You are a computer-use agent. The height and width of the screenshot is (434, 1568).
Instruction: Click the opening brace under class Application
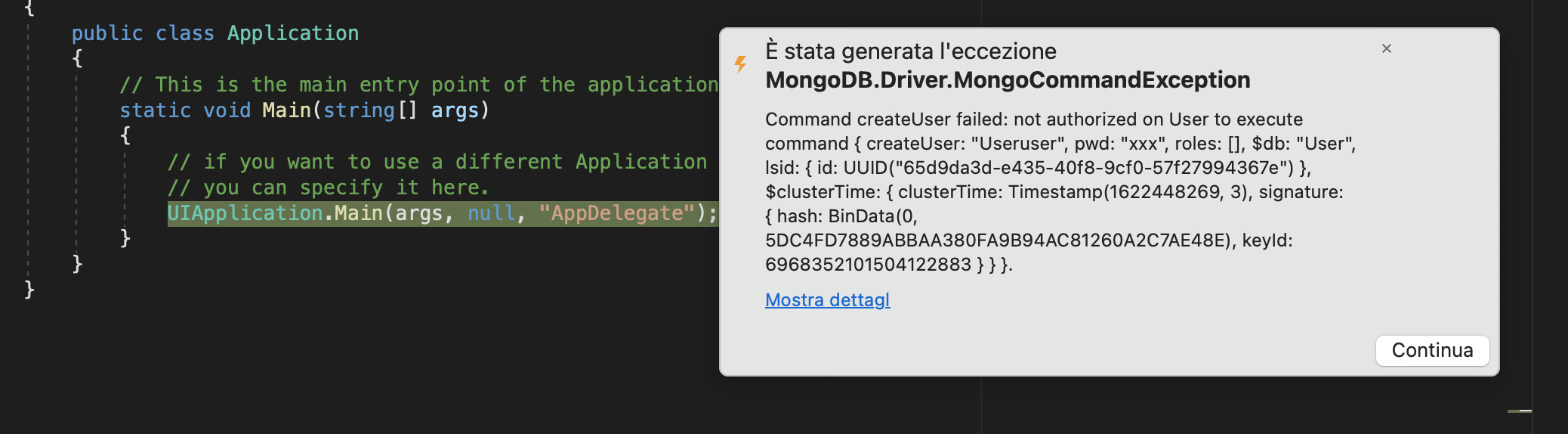coord(77,58)
